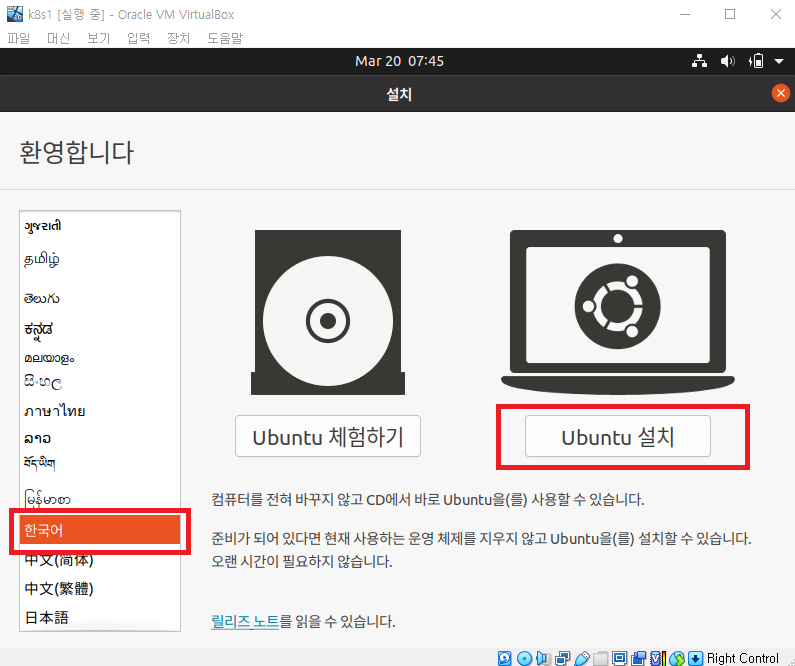
Task: Select தமிழ் in the language list
Action: click(100, 260)
